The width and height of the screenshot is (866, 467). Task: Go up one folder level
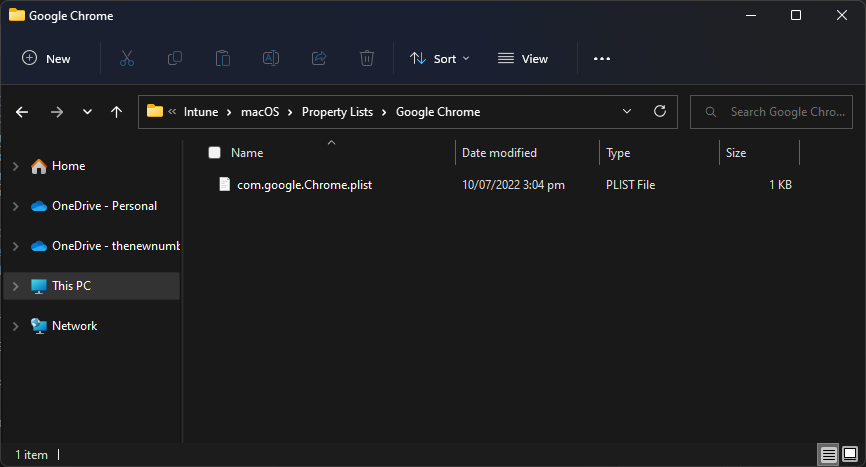(117, 112)
